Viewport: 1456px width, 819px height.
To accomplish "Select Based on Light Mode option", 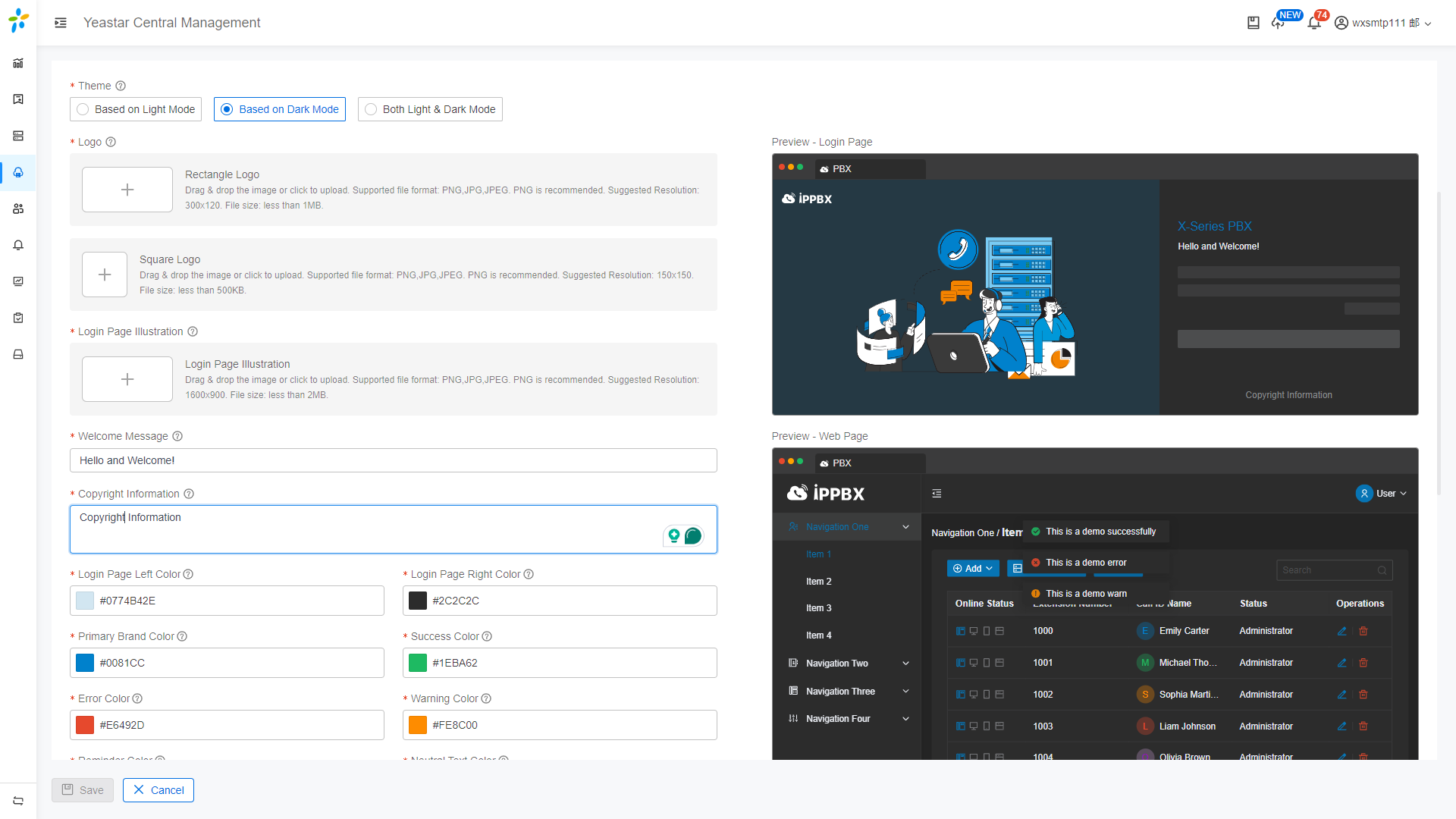I will click(x=136, y=109).
